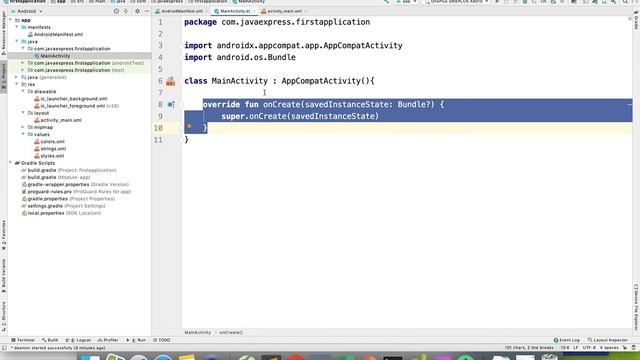Click the 4 spaces indent setting
This screenshot has width=640, height=360.
609,348
